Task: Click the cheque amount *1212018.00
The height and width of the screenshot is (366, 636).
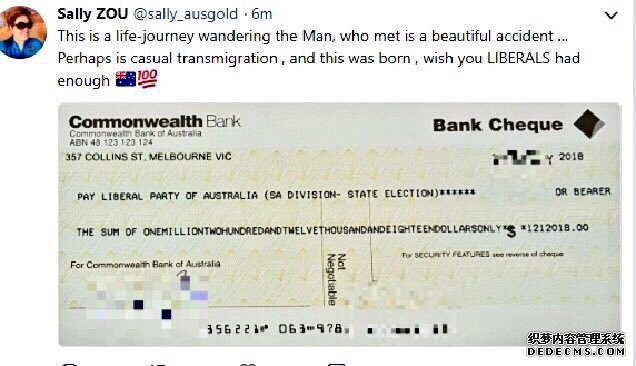Action: pyautogui.click(x=554, y=228)
